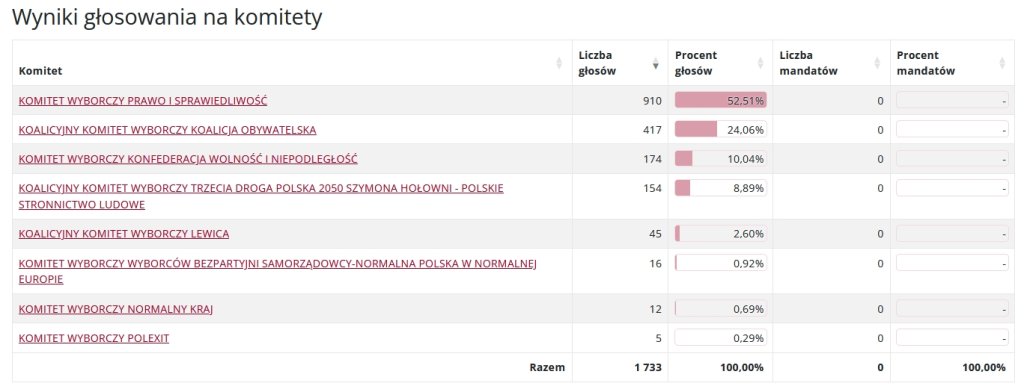
Task: Click the 52,51% vote percentage bar
Action: point(721,100)
